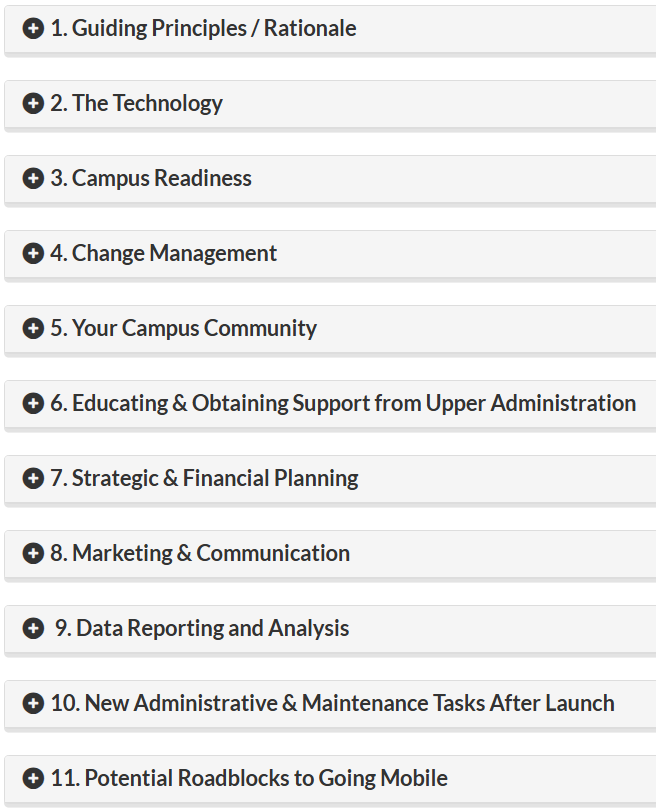Open the 3. Campus Readiness section title
Viewport: 656px width, 810px height.
(x=151, y=179)
